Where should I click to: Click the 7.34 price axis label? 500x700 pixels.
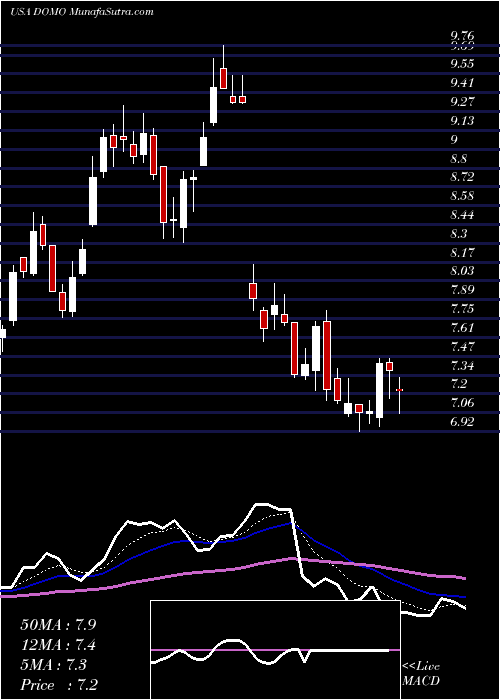(x=462, y=366)
